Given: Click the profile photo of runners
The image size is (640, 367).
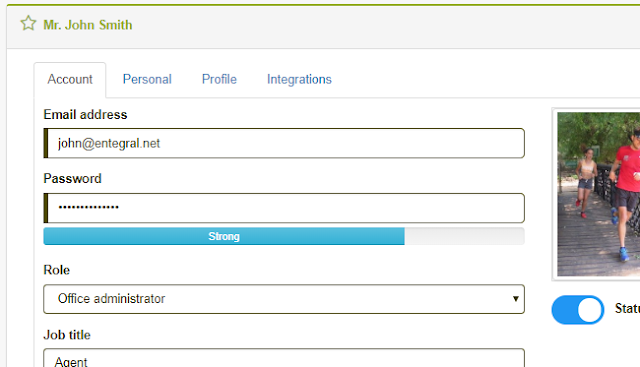Looking at the screenshot, I should point(598,194).
